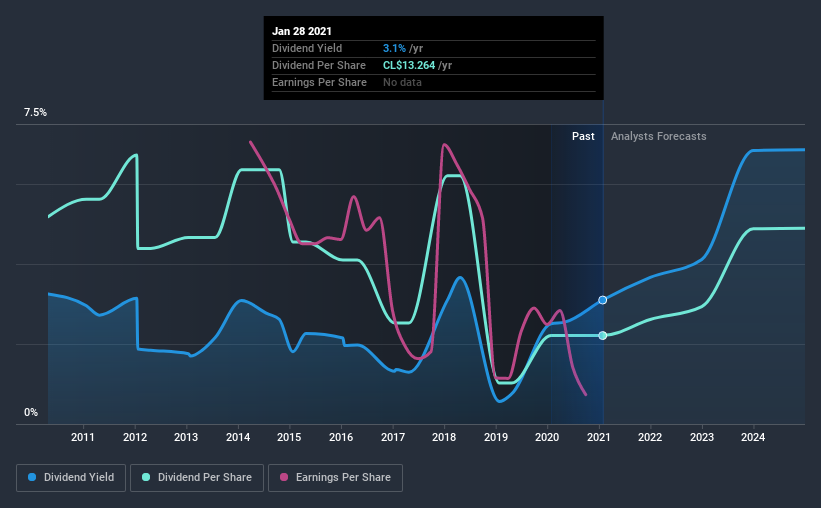Screen dimensions: 821x508
Task: Toggle the Dividend Per Share legend button
Action: (x=197, y=478)
